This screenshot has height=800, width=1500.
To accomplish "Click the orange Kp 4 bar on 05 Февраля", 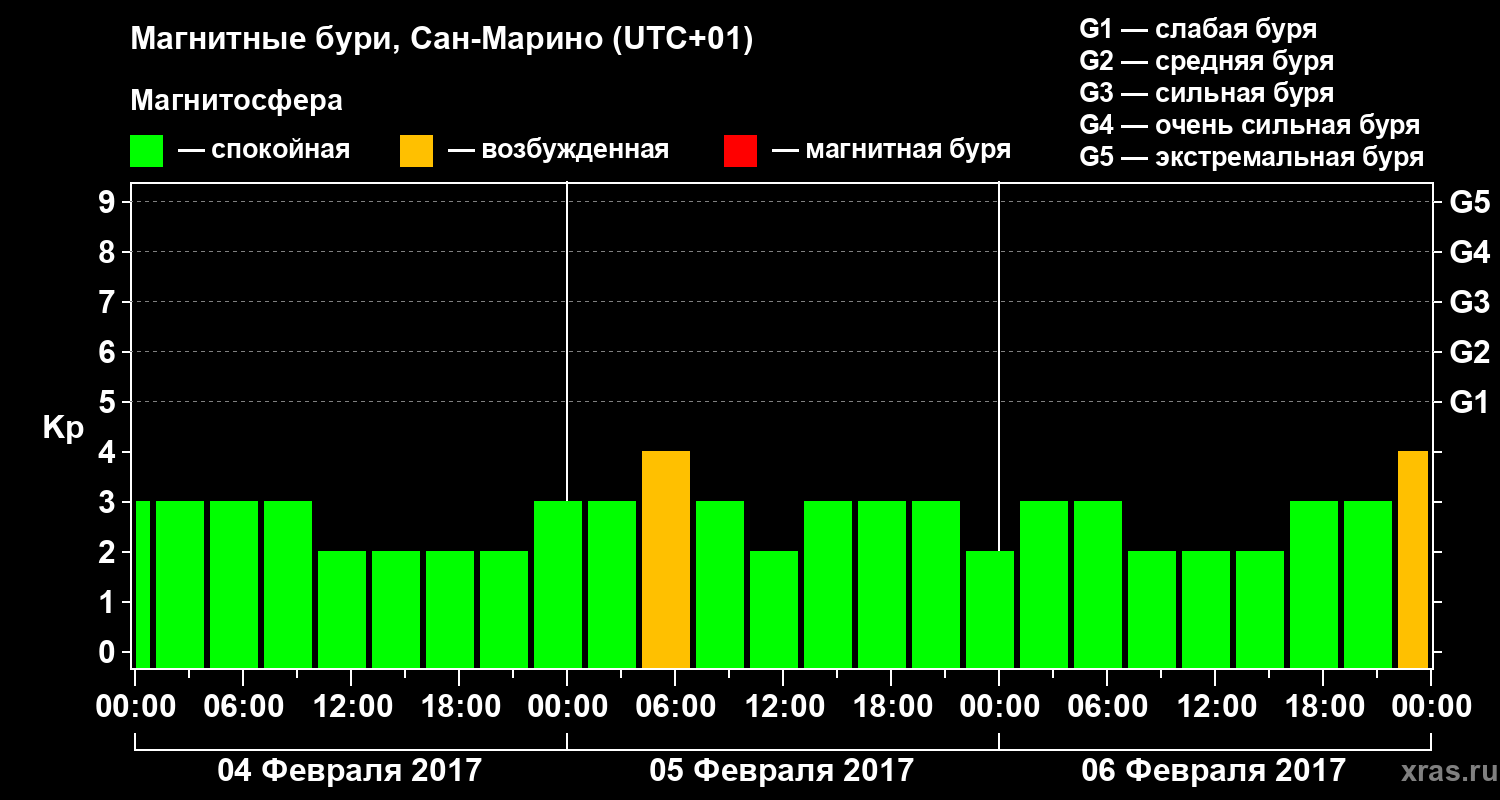I will coord(666,559).
